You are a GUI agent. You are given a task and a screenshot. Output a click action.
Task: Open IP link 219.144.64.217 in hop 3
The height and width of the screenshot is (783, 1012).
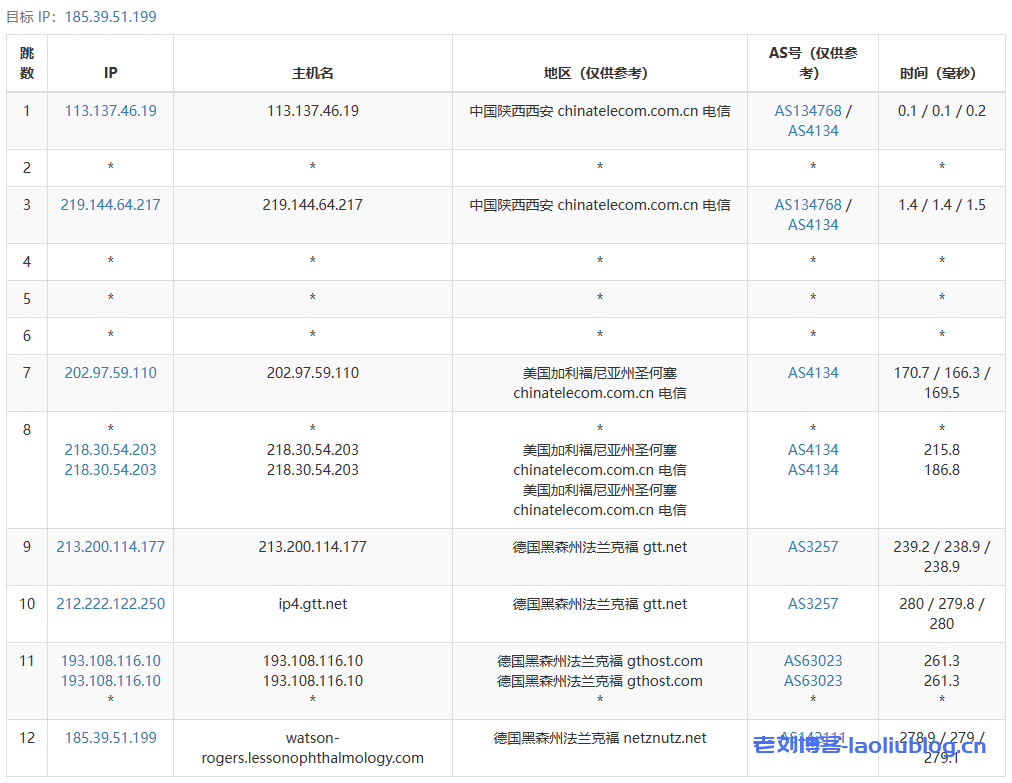pos(110,205)
